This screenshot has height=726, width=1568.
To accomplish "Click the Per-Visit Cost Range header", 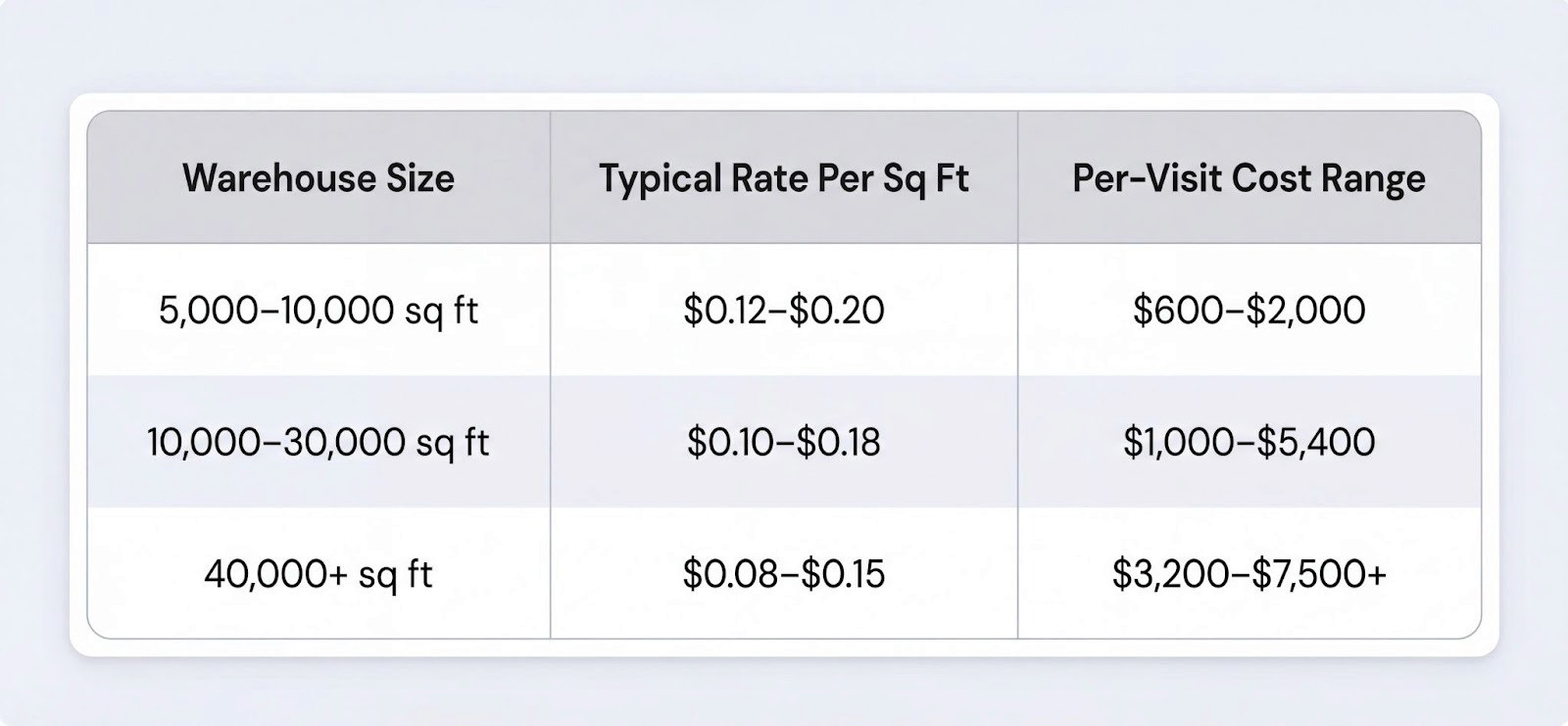I will click(1249, 178).
